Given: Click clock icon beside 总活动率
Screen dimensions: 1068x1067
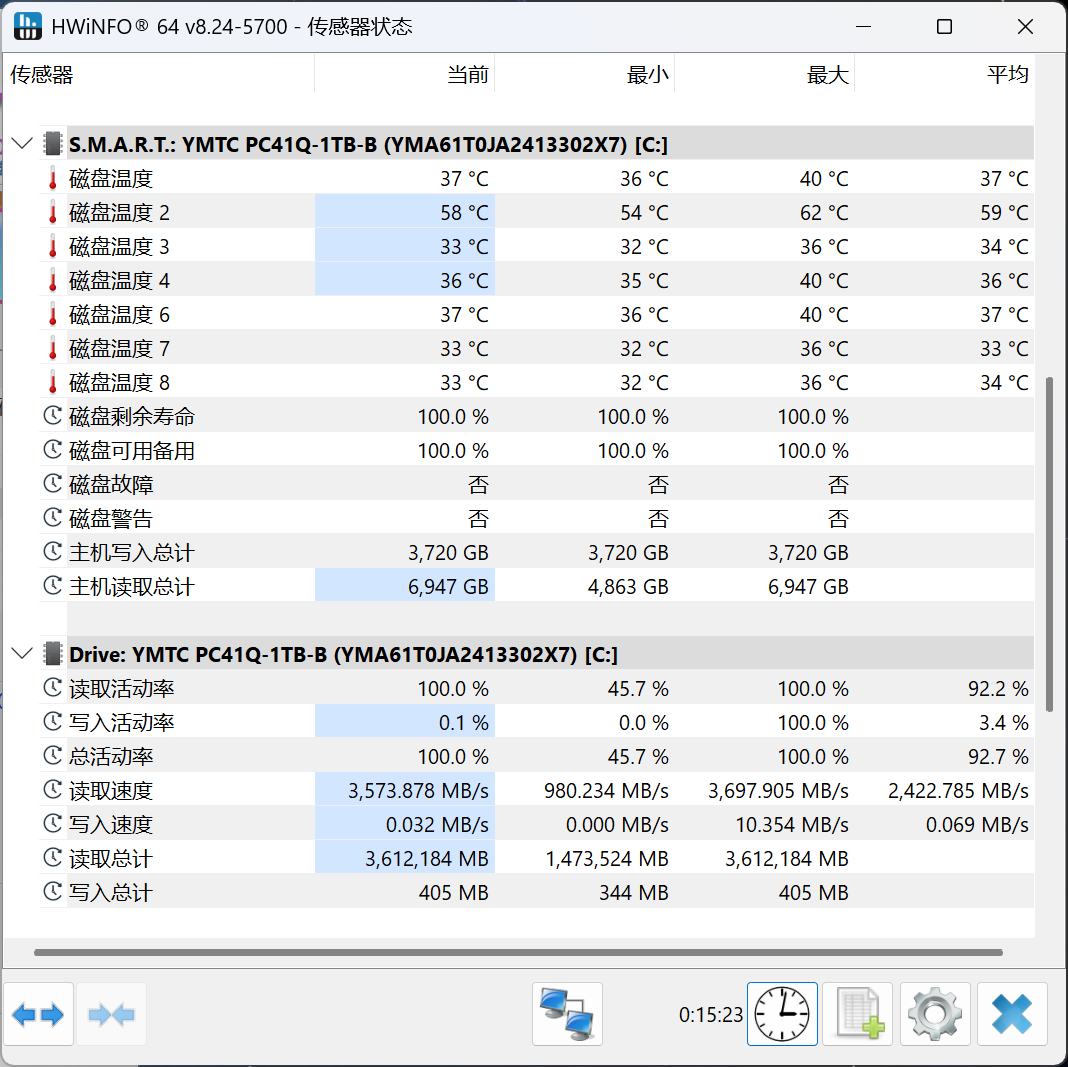Looking at the screenshot, I should (52, 756).
